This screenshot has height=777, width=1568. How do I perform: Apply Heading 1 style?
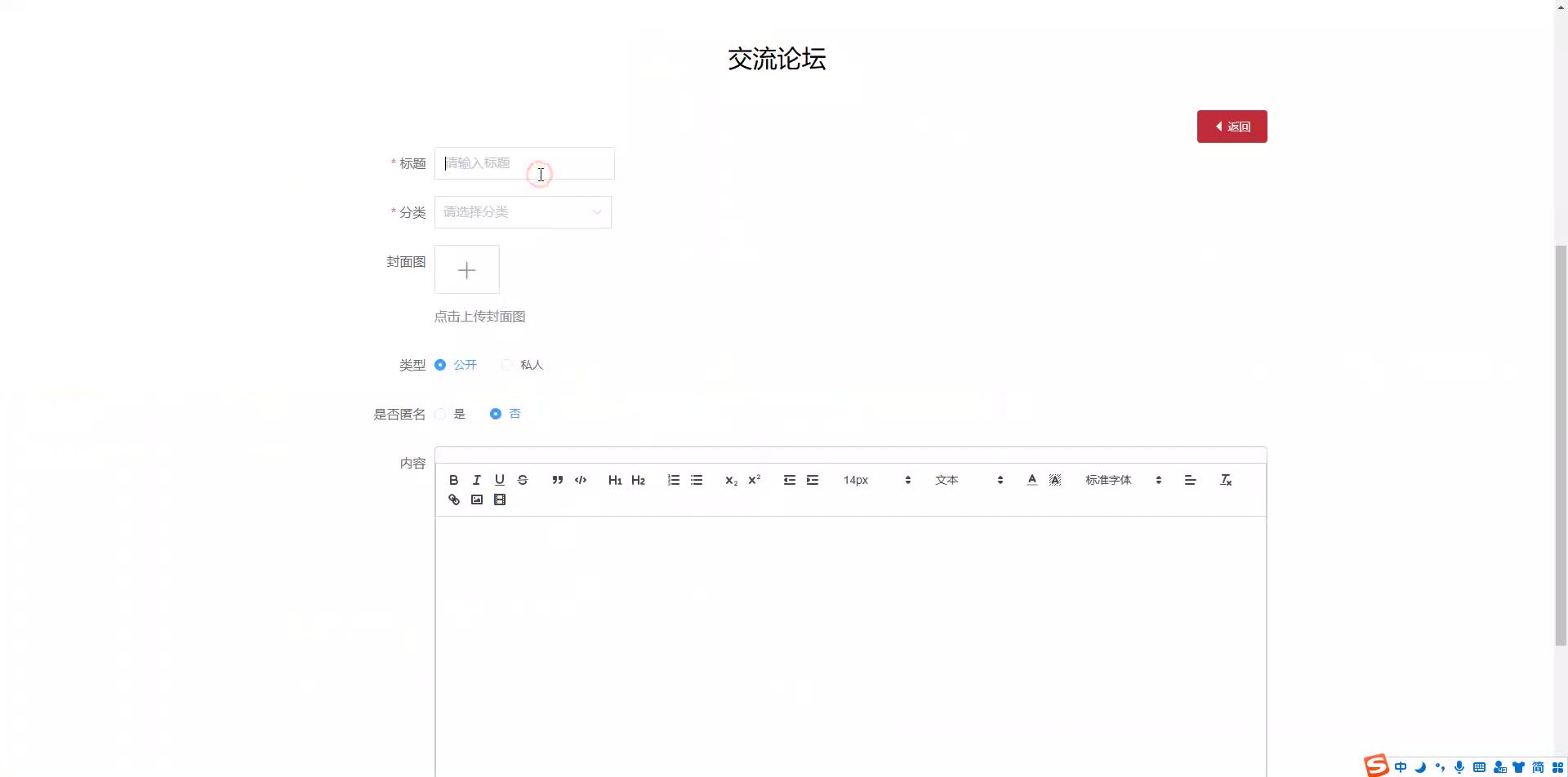click(615, 480)
